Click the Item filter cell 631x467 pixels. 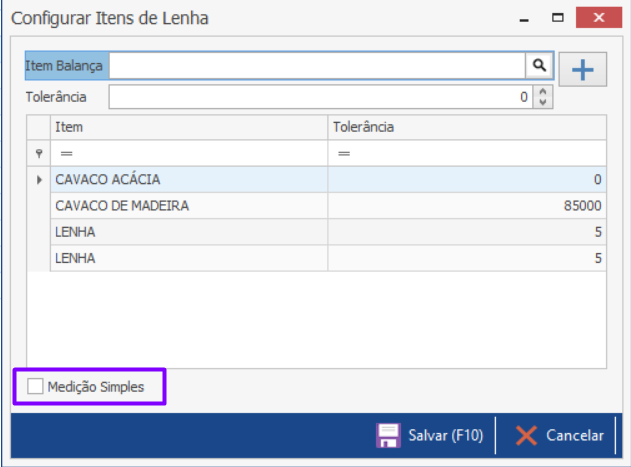pos(189,153)
